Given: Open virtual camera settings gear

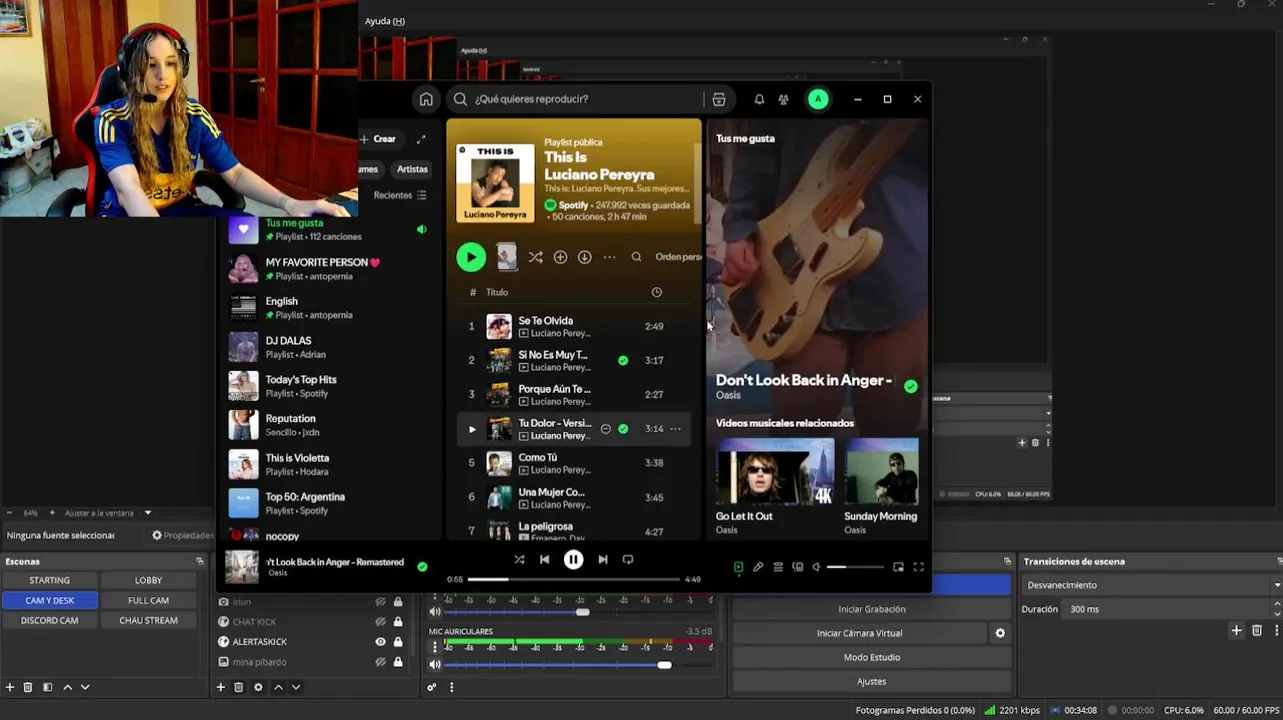Looking at the screenshot, I should (x=1000, y=633).
